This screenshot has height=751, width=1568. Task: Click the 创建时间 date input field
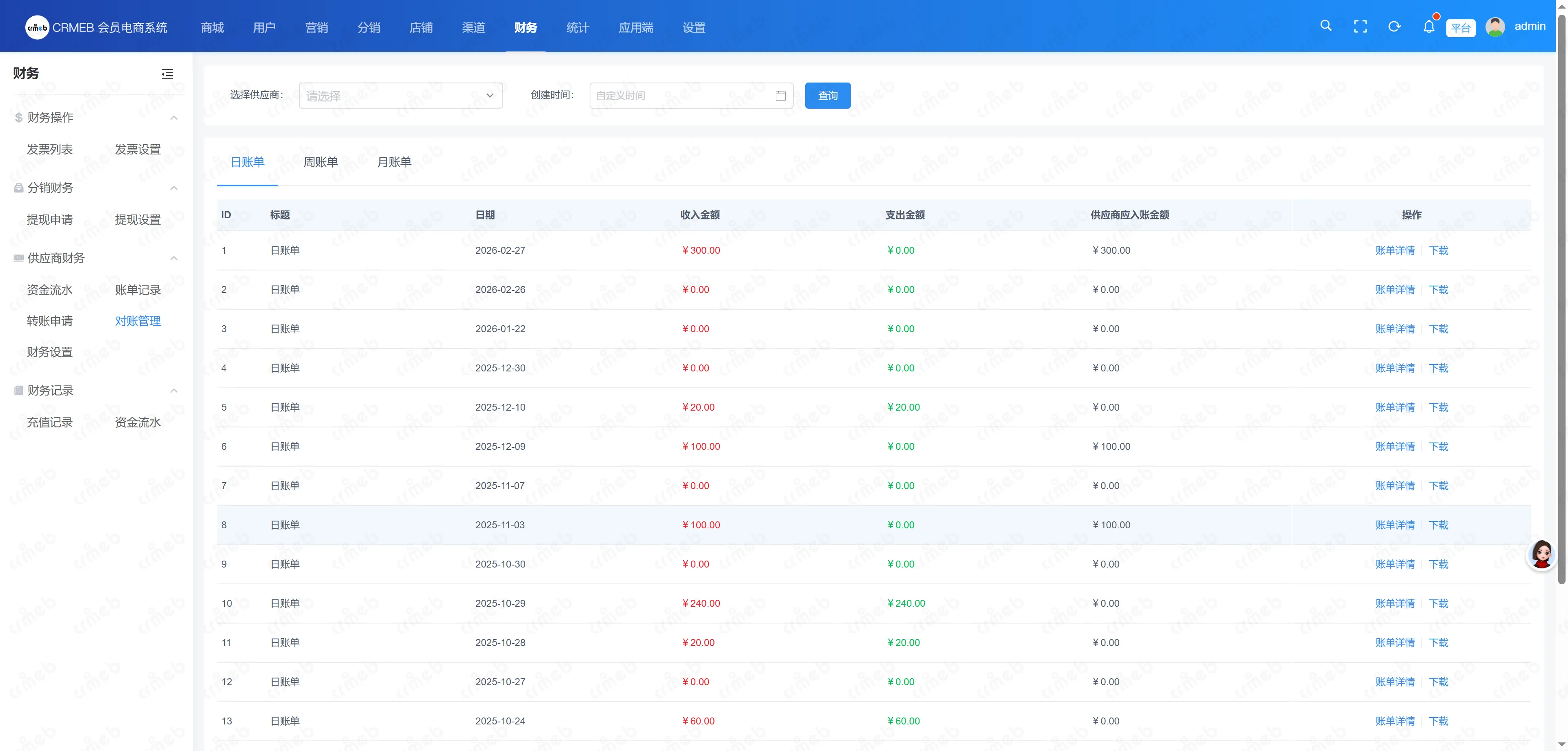pyautogui.click(x=691, y=96)
